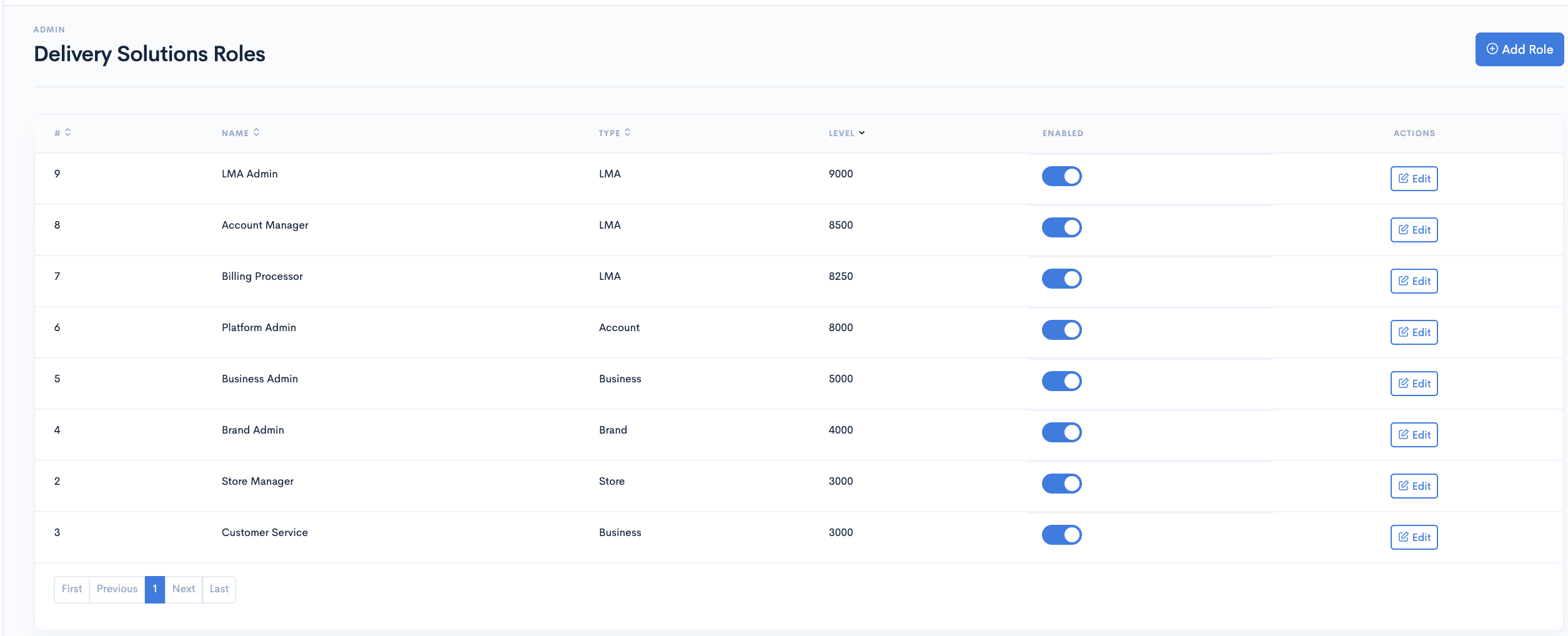
Task: Click the Add Role button
Action: click(x=1519, y=49)
